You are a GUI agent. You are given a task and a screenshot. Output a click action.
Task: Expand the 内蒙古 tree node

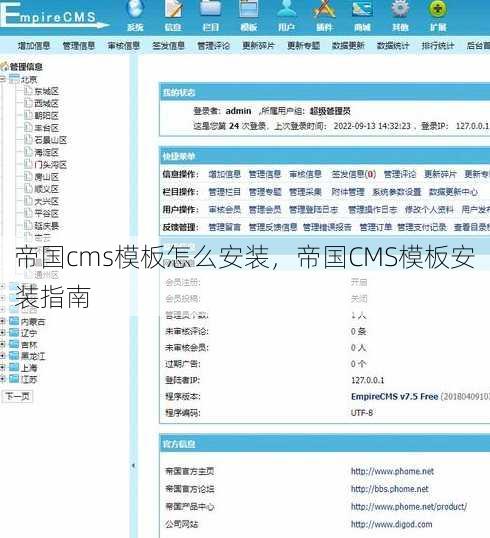(3, 321)
